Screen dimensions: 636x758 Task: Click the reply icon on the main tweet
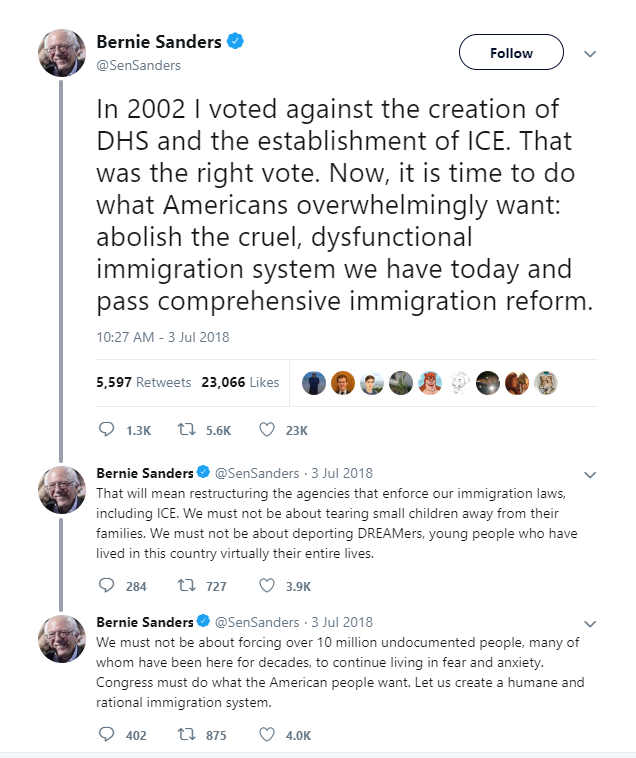[106, 429]
